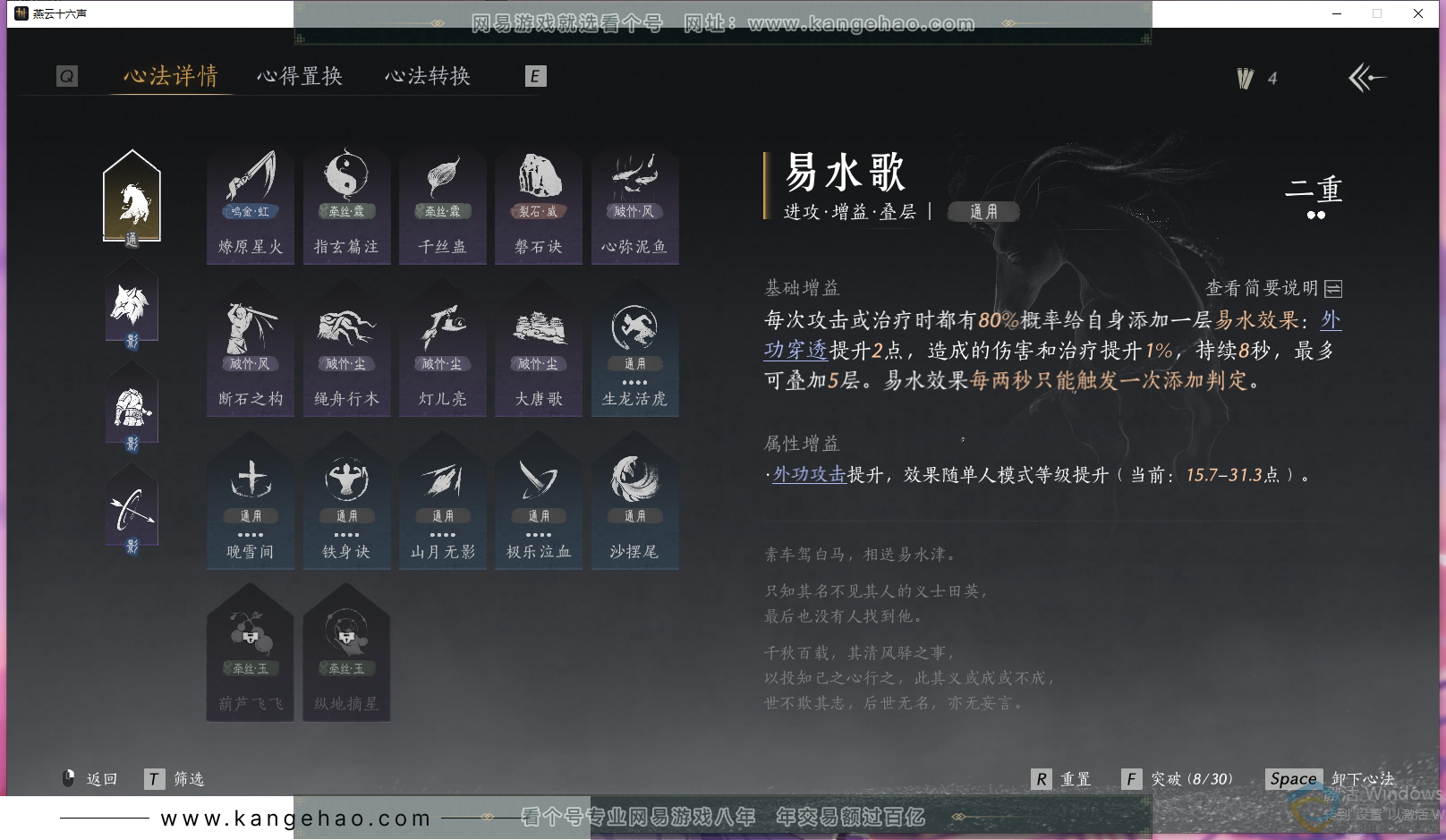This screenshot has width=1446, height=840.
Task: Choose the horse slot marked 通
Action: (132, 199)
